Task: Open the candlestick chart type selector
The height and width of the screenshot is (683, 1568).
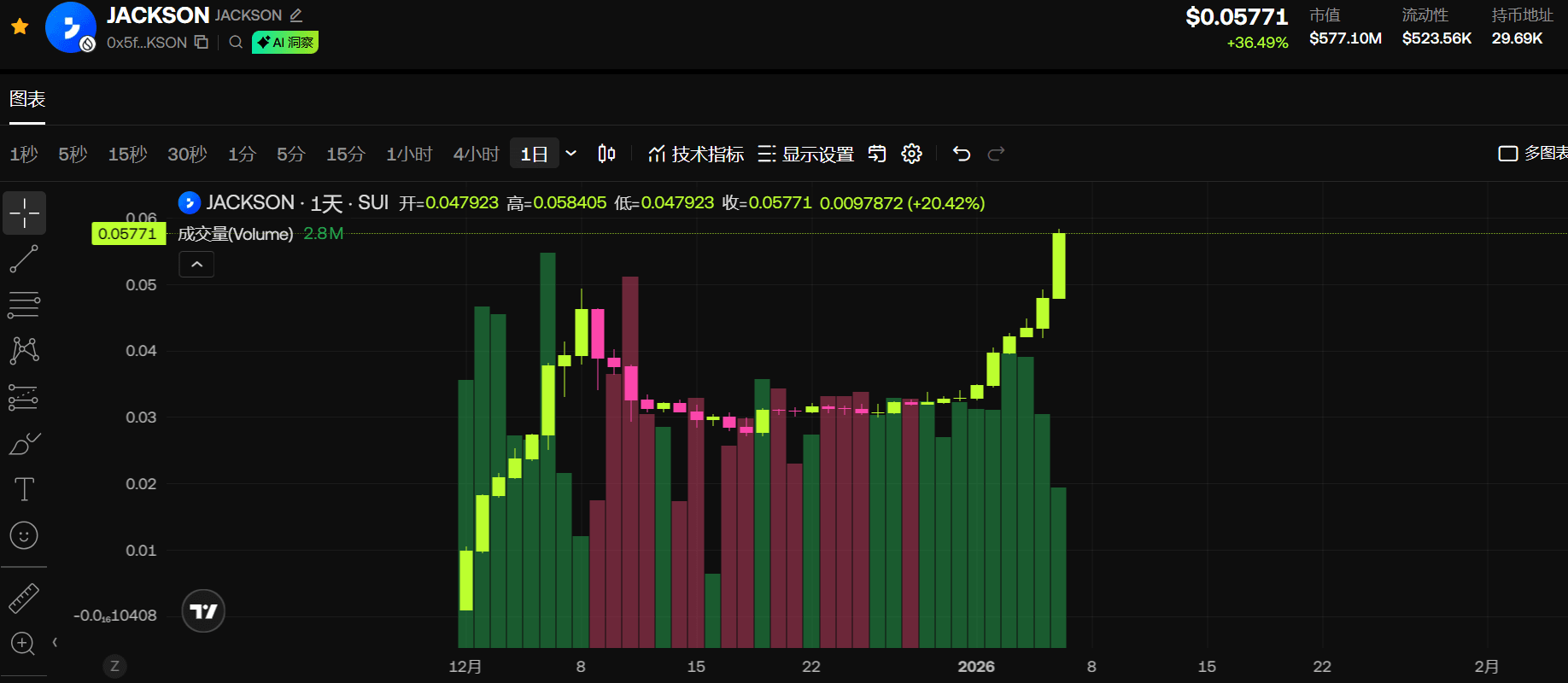Action: coord(606,154)
